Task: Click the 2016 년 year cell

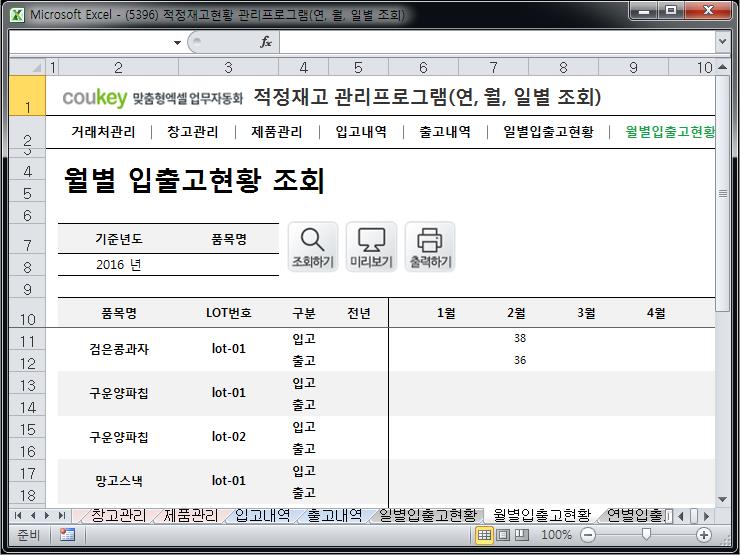Action: point(118,265)
